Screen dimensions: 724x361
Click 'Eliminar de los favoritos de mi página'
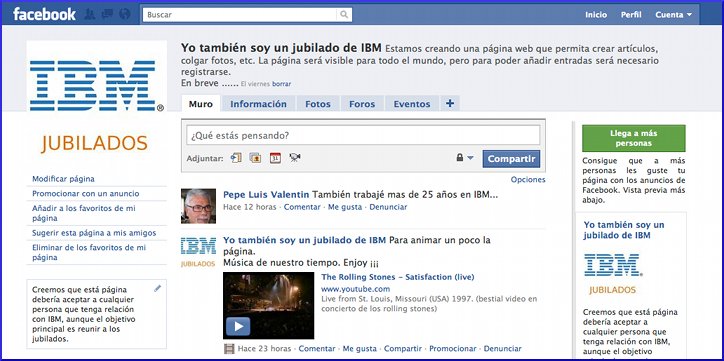89,252
